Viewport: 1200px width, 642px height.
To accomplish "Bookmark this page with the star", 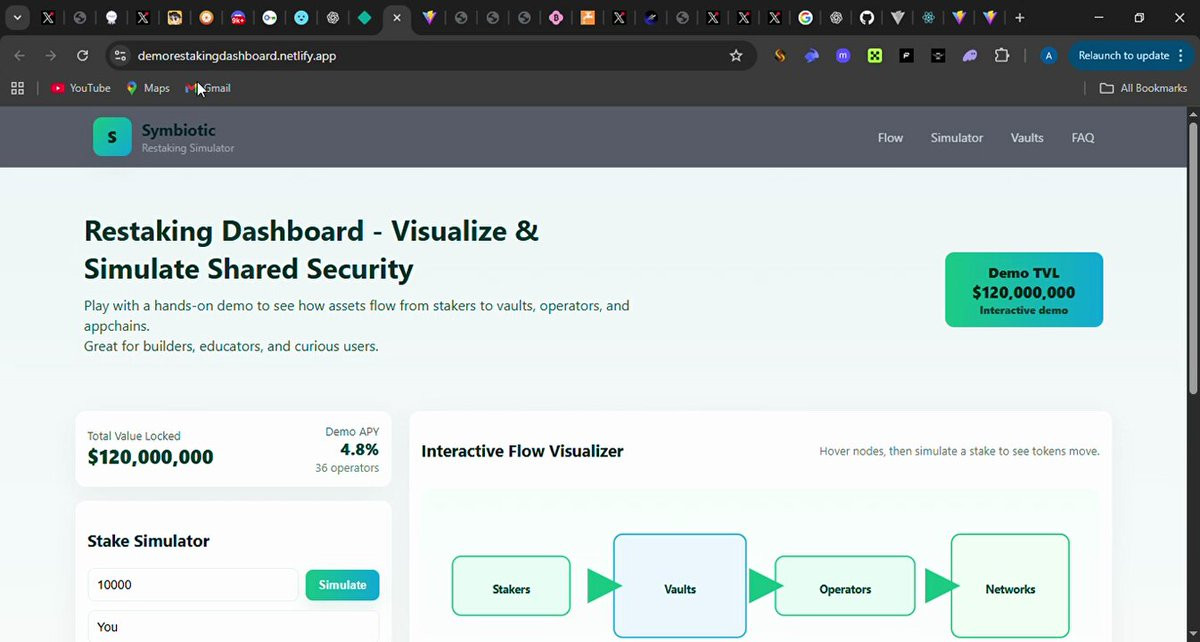I will tap(736, 56).
